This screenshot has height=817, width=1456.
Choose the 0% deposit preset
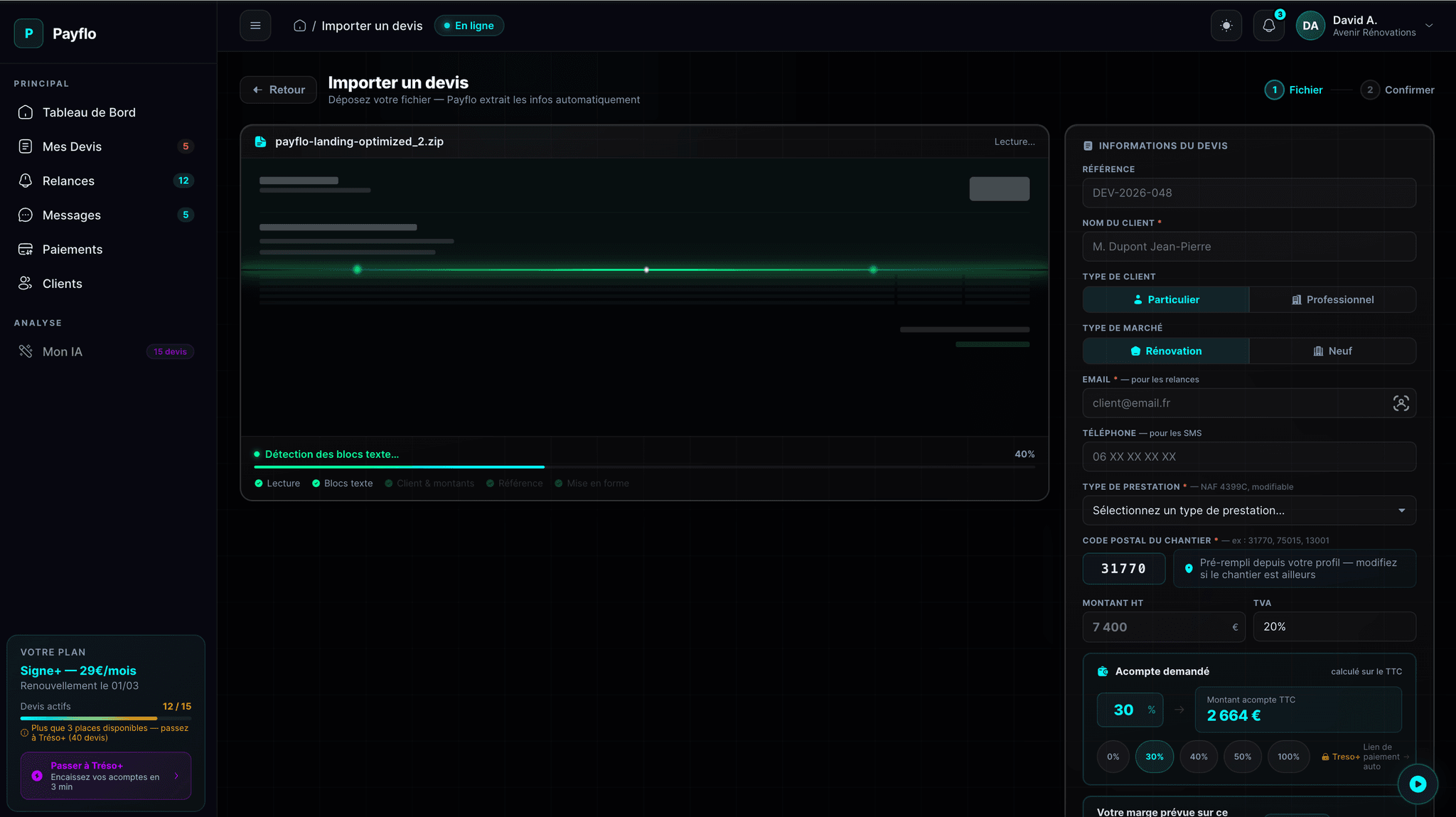[1113, 757]
